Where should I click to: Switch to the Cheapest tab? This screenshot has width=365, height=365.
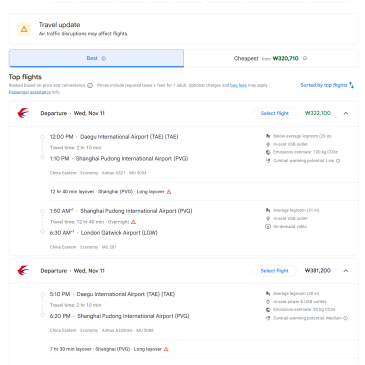(x=271, y=58)
